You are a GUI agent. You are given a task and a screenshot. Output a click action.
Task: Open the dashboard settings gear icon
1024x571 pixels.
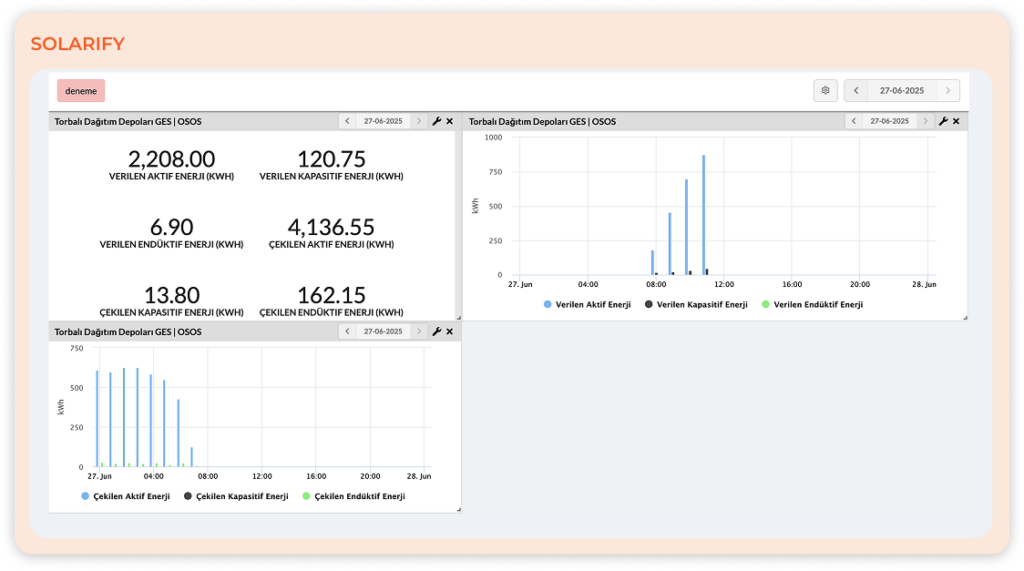click(825, 91)
